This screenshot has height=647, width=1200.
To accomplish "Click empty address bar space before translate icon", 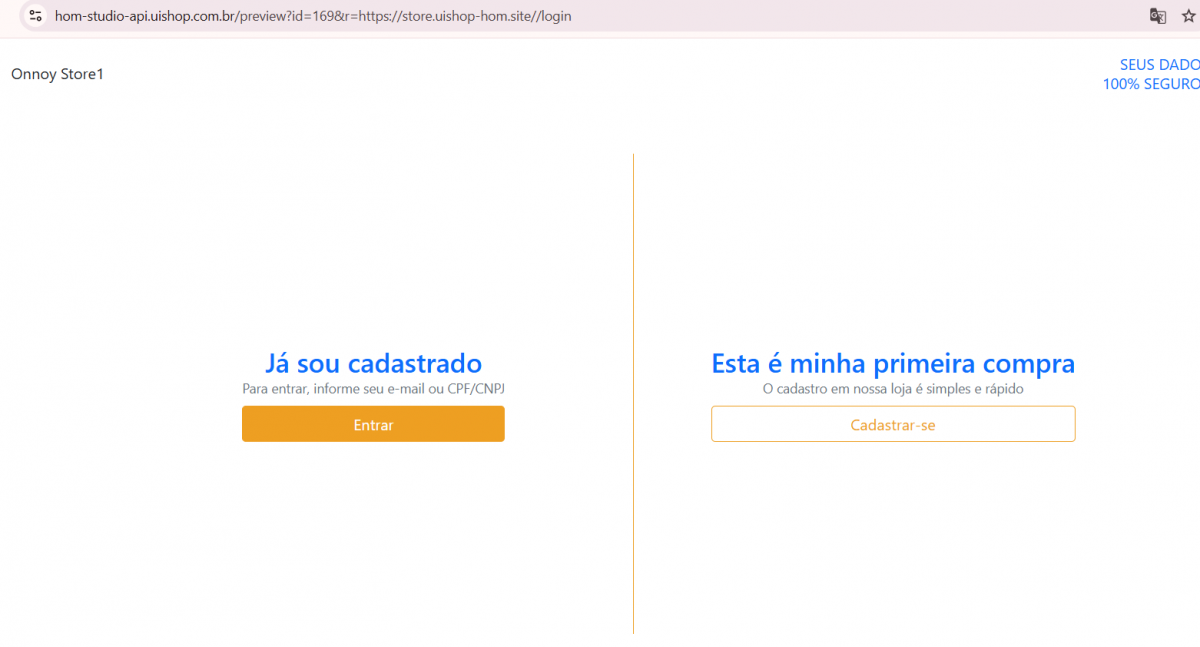I will [x=850, y=16].
